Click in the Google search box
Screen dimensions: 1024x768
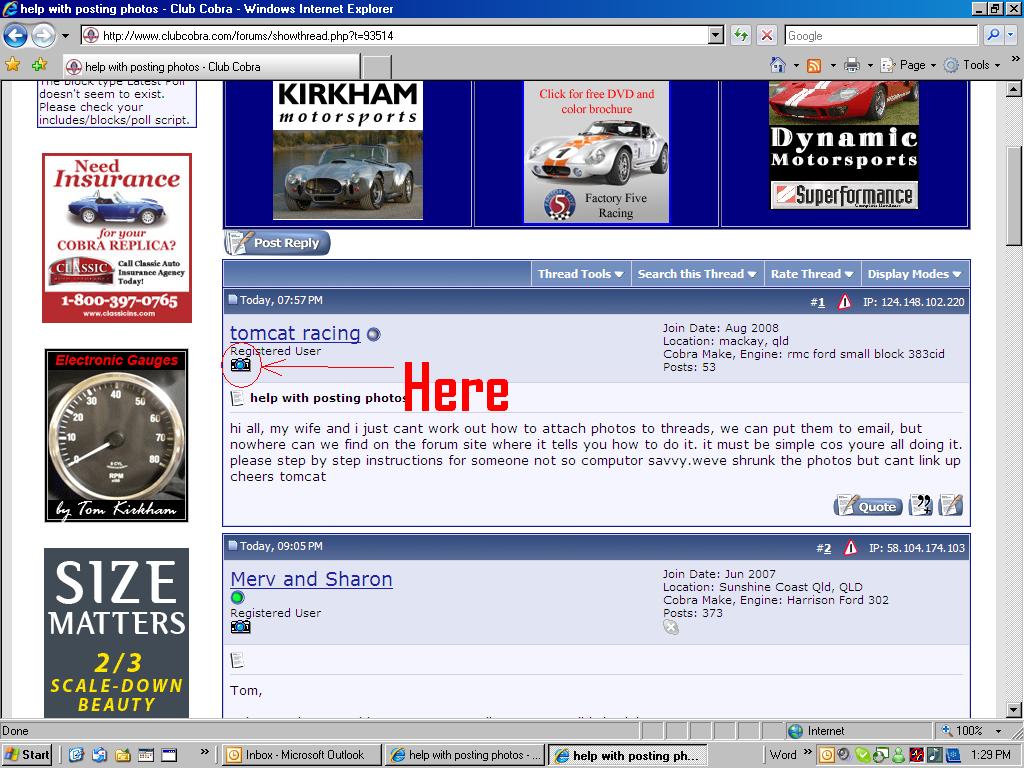pos(880,36)
